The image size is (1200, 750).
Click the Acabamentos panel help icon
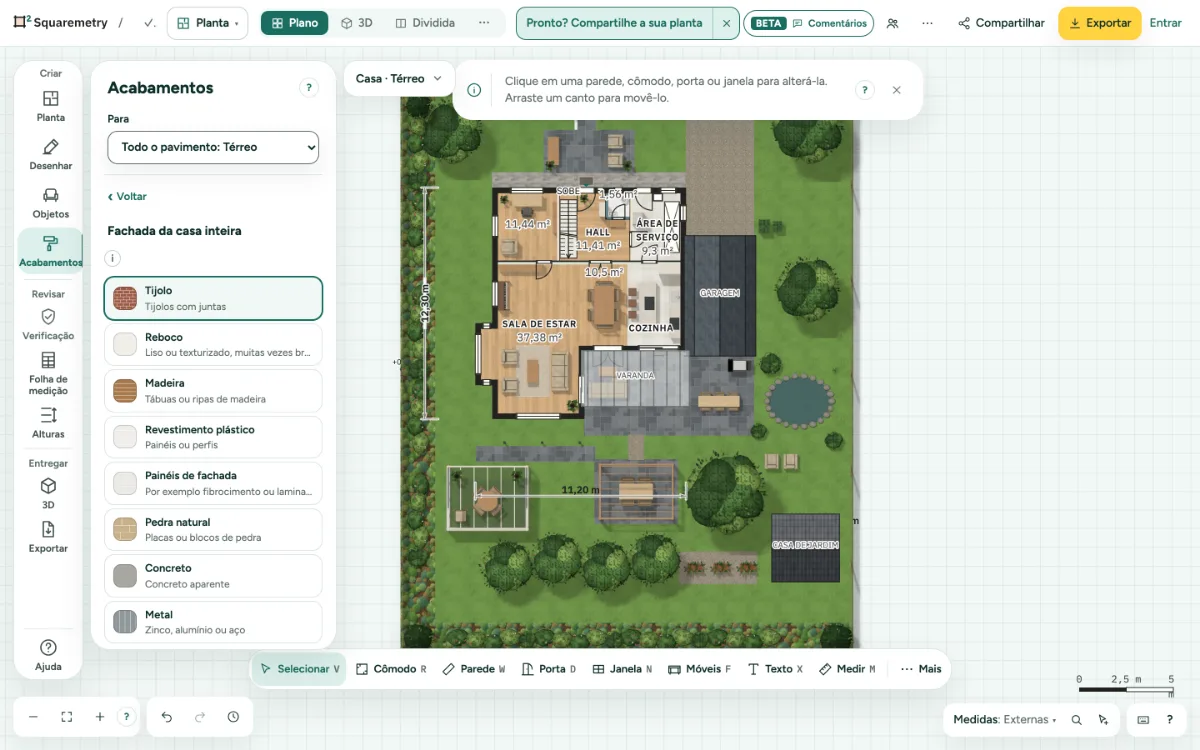point(309,88)
